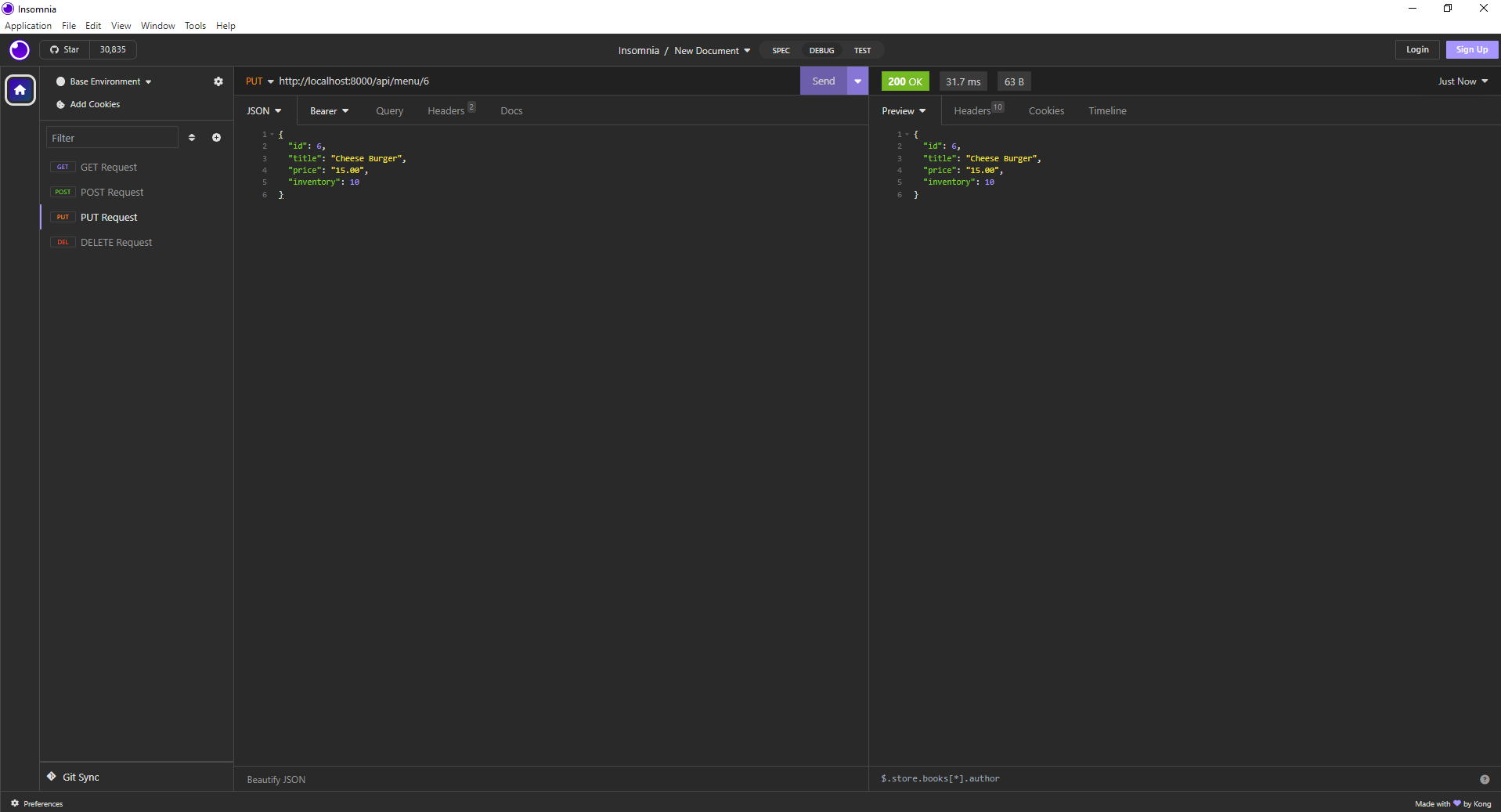Click the 200 OK status badge
The width and height of the screenshot is (1501, 812).
pyautogui.click(x=905, y=81)
